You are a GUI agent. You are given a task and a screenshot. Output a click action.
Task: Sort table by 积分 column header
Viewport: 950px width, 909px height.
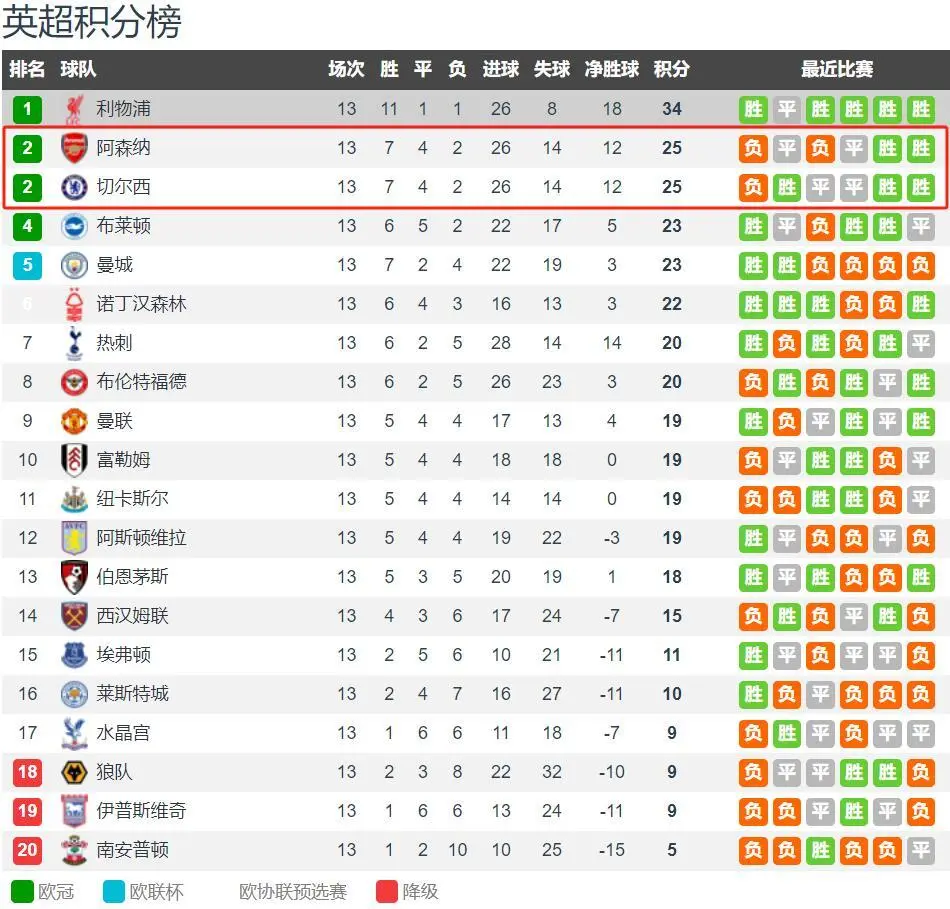(x=671, y=69)
